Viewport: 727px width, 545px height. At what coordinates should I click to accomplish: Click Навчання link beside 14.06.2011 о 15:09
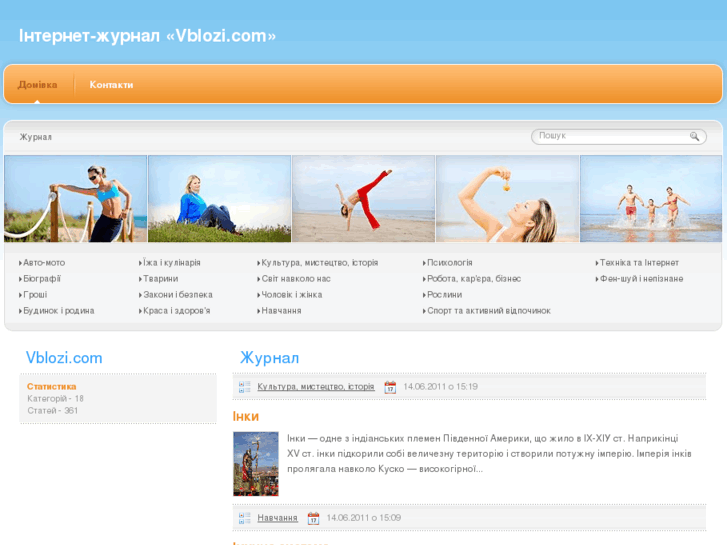pyautogui.click(x=277, y=518)
